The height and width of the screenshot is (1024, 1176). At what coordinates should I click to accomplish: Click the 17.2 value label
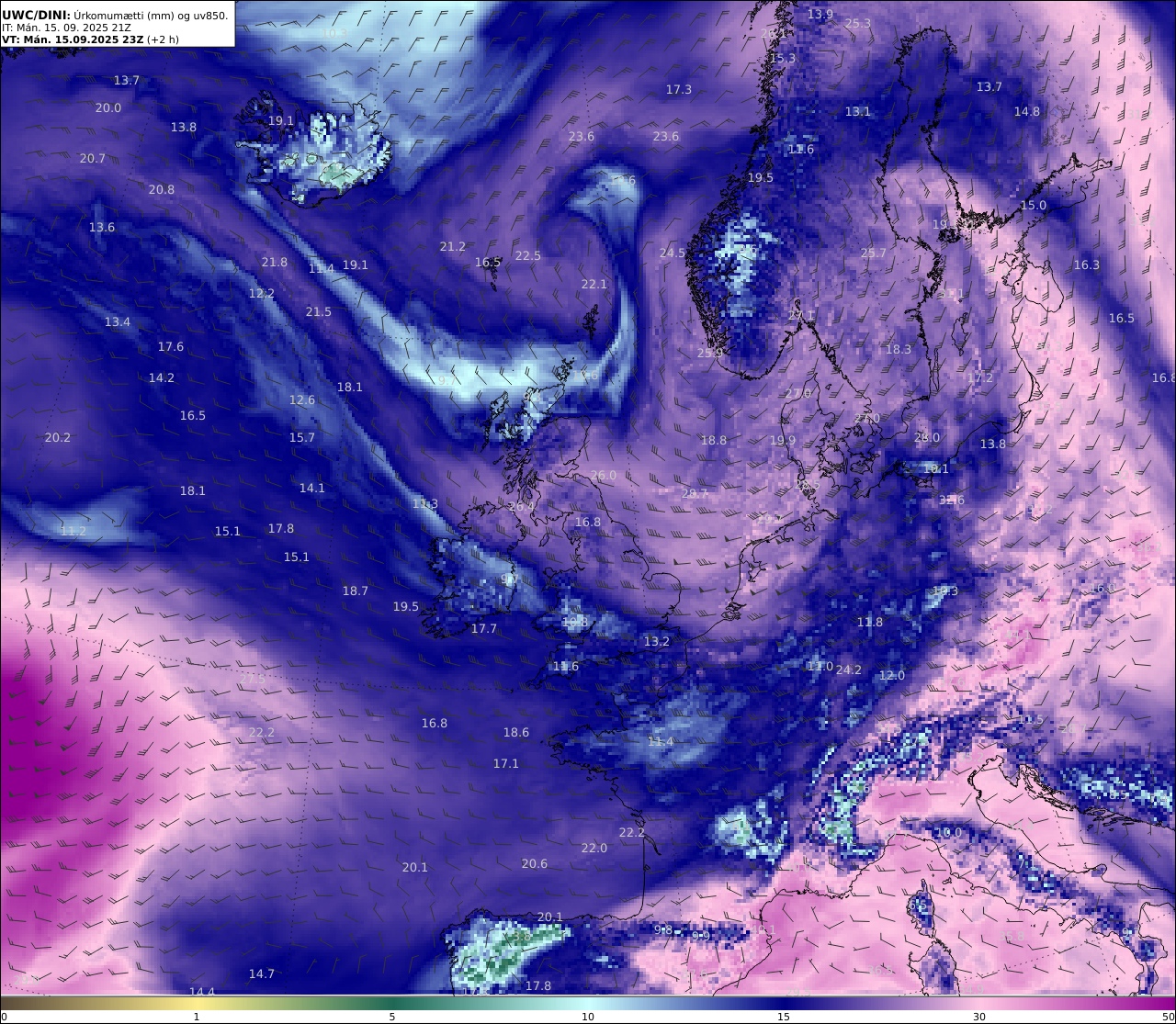(980, 378)
